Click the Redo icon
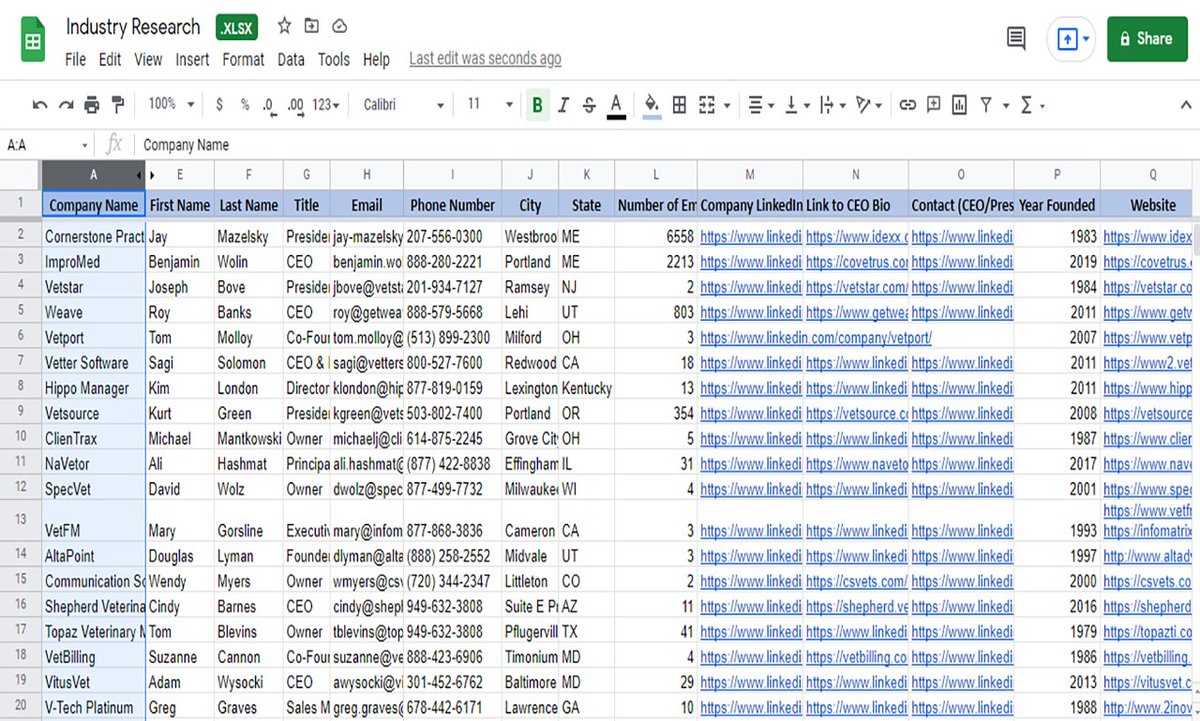 click(66, 104)
